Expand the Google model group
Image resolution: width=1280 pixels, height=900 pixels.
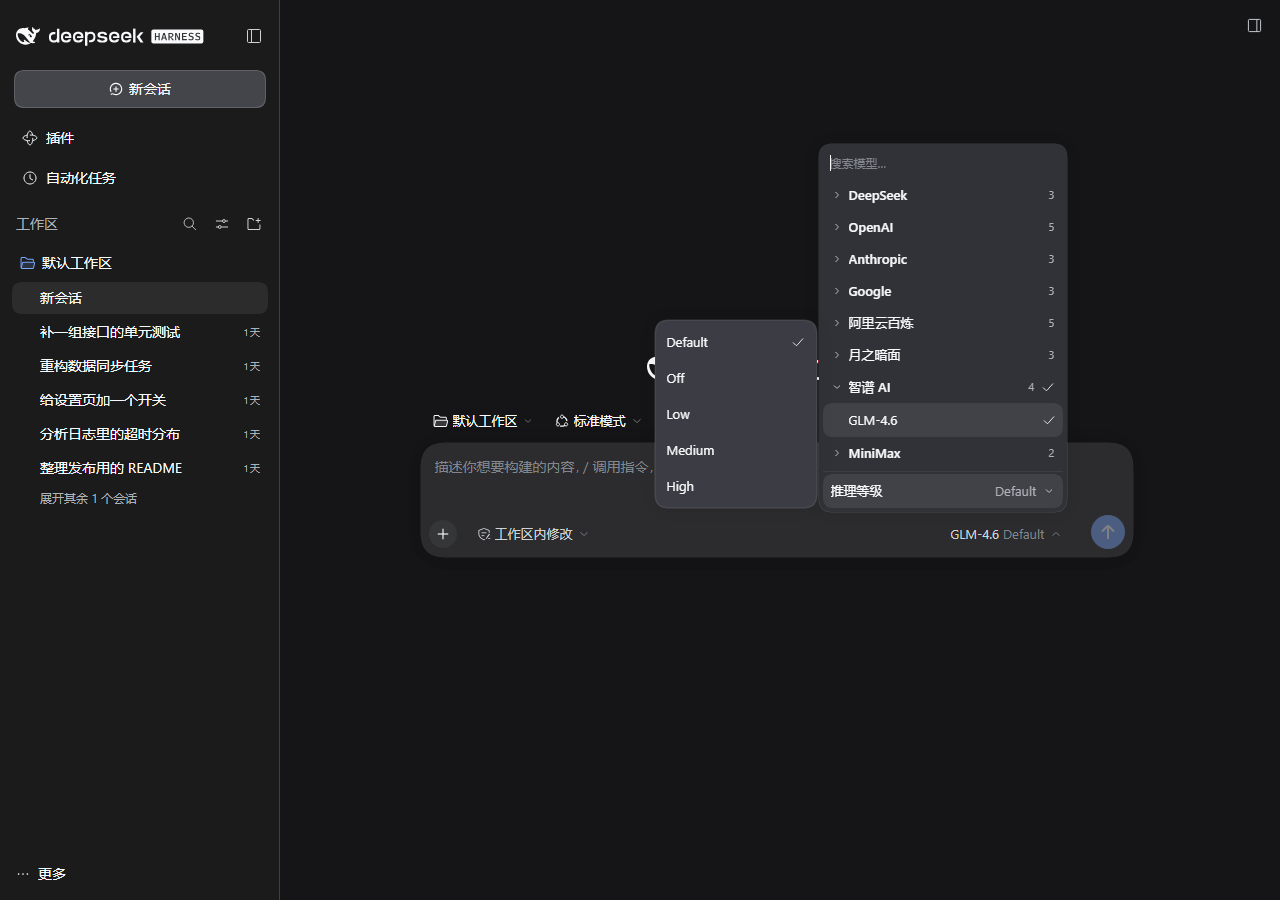(x=943, y=291)
